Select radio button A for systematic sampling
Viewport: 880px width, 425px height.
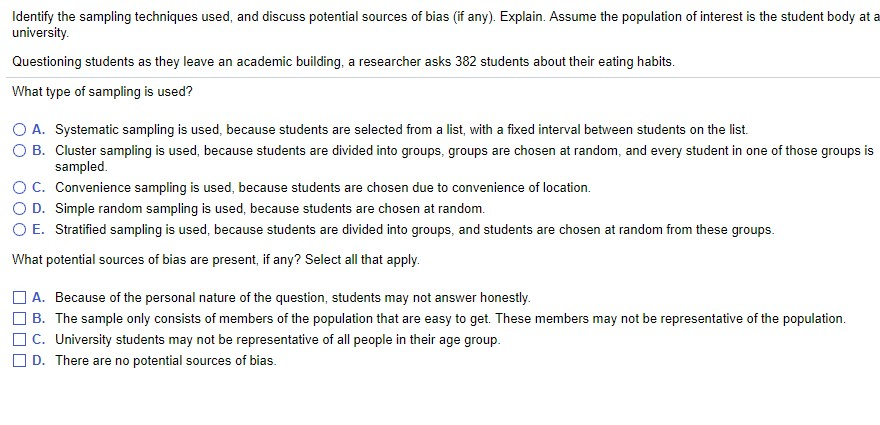pos(20,130)
